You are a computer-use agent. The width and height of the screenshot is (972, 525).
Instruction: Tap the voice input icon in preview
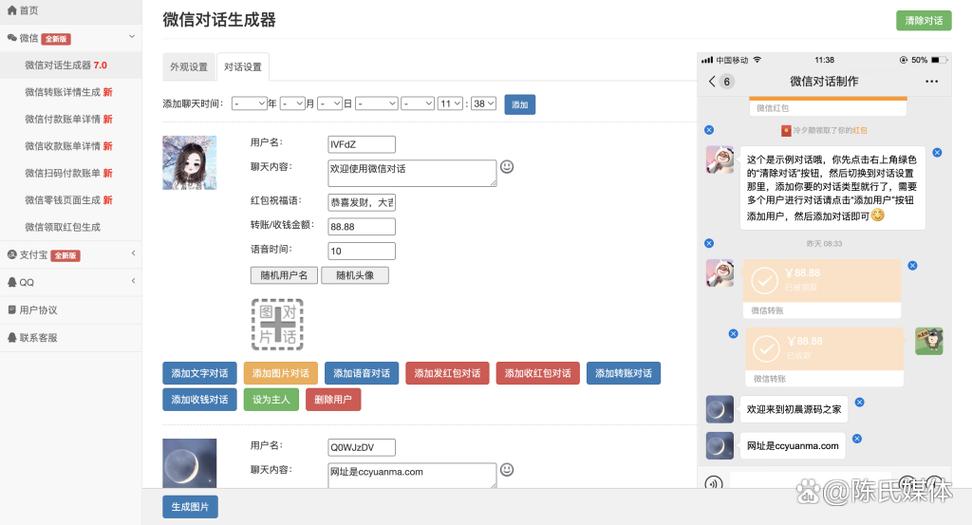714,482
